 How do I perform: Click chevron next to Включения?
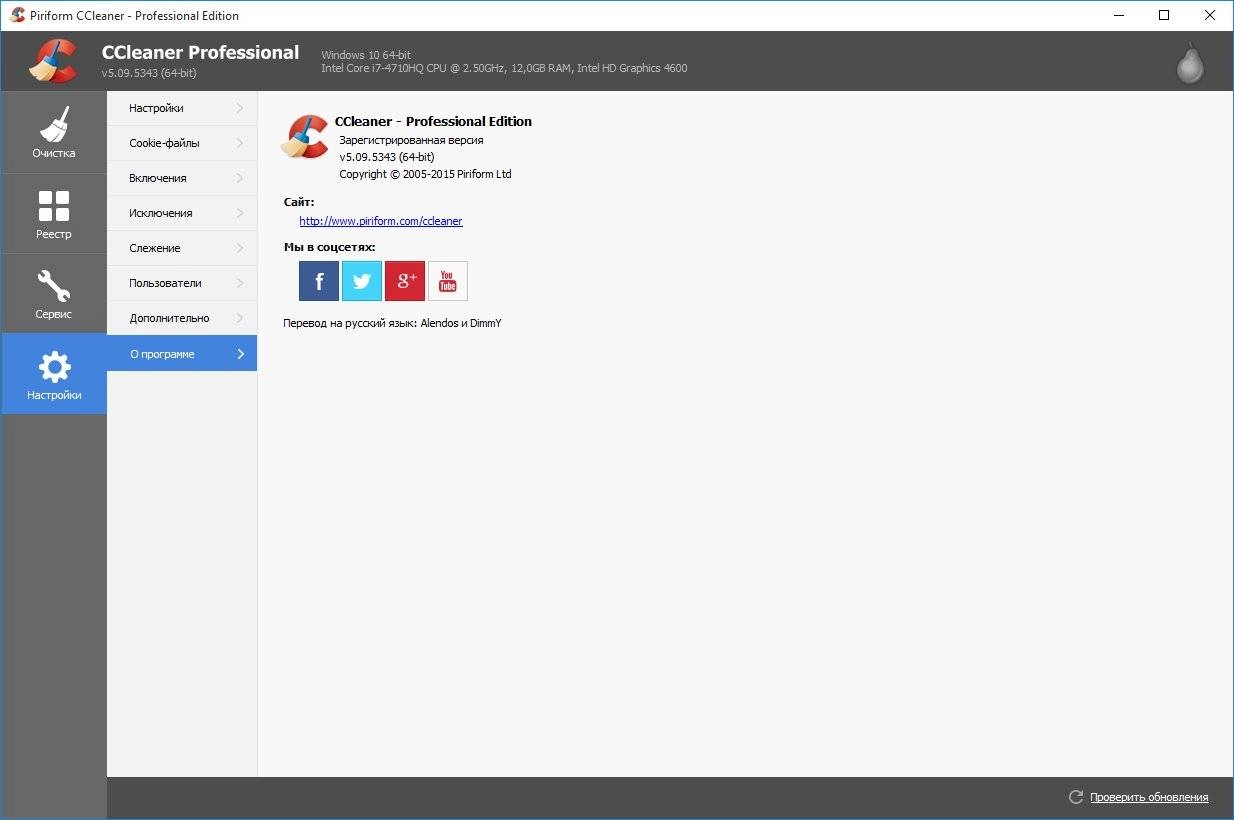pyautogui.click(x=240, y=178)
